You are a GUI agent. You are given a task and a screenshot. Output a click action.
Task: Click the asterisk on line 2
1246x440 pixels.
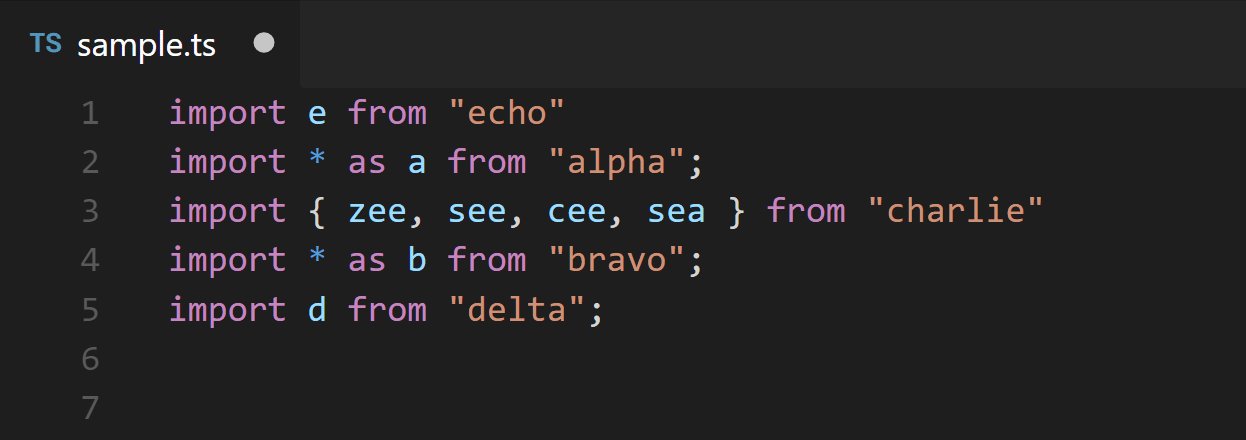(317, 162)
